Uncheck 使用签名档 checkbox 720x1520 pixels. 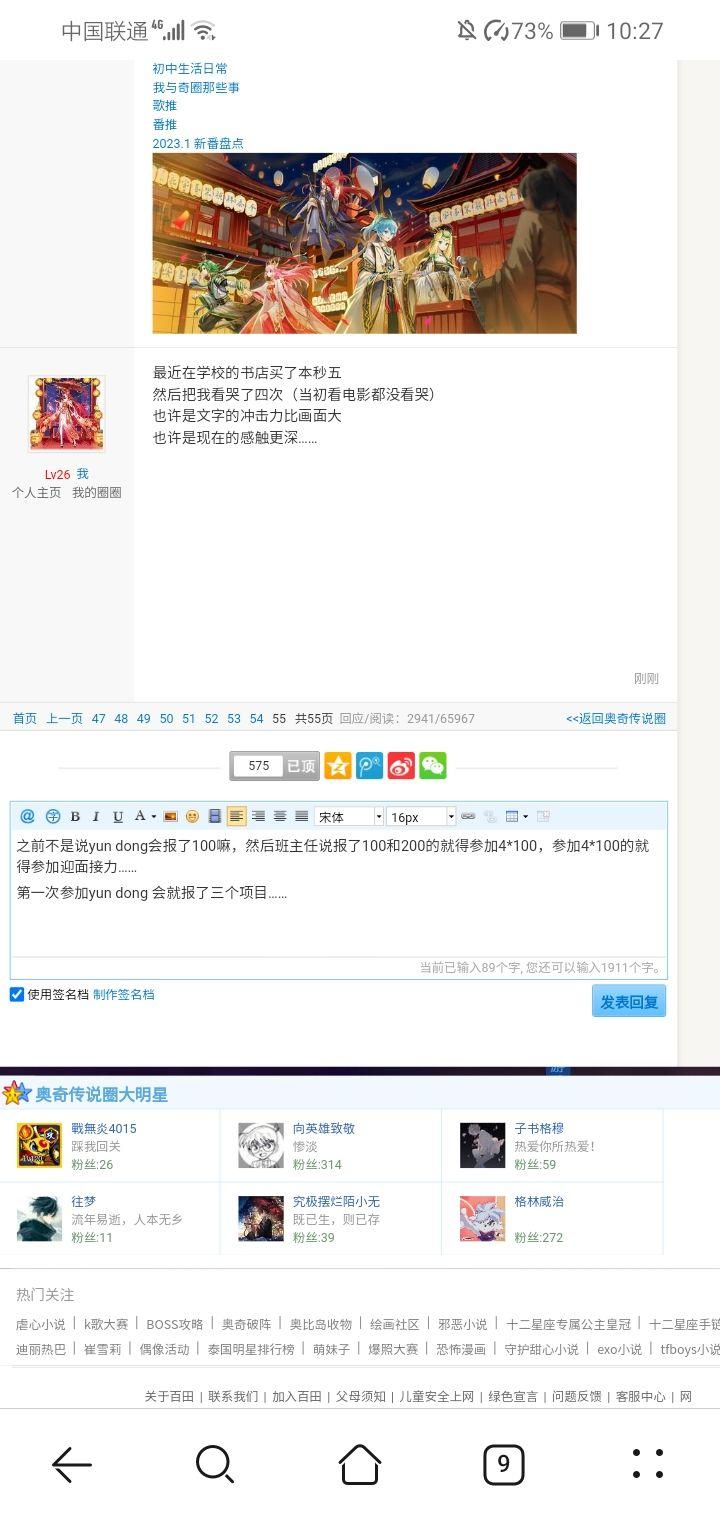coord(17,994)
